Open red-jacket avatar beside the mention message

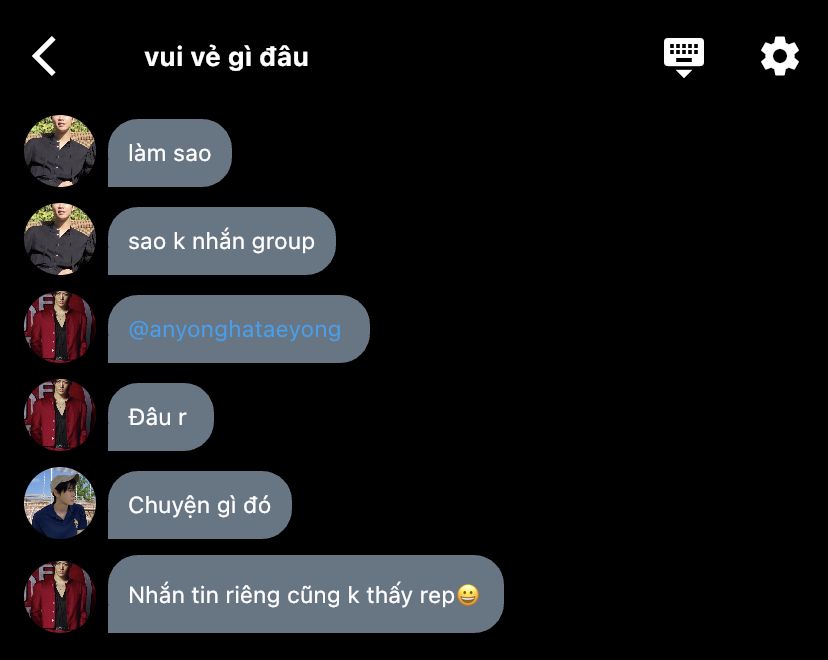(x=60, y=327)
